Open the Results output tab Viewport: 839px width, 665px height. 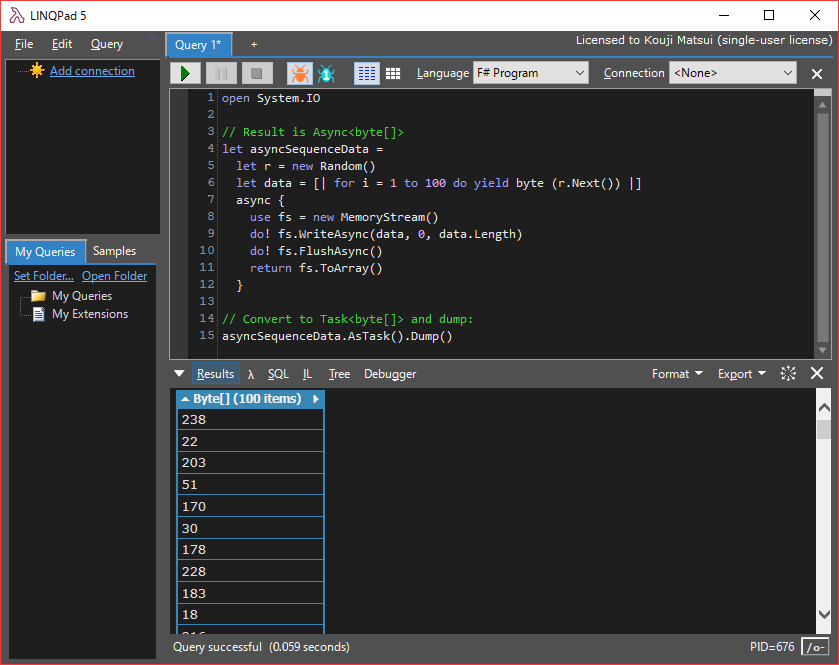216,374
